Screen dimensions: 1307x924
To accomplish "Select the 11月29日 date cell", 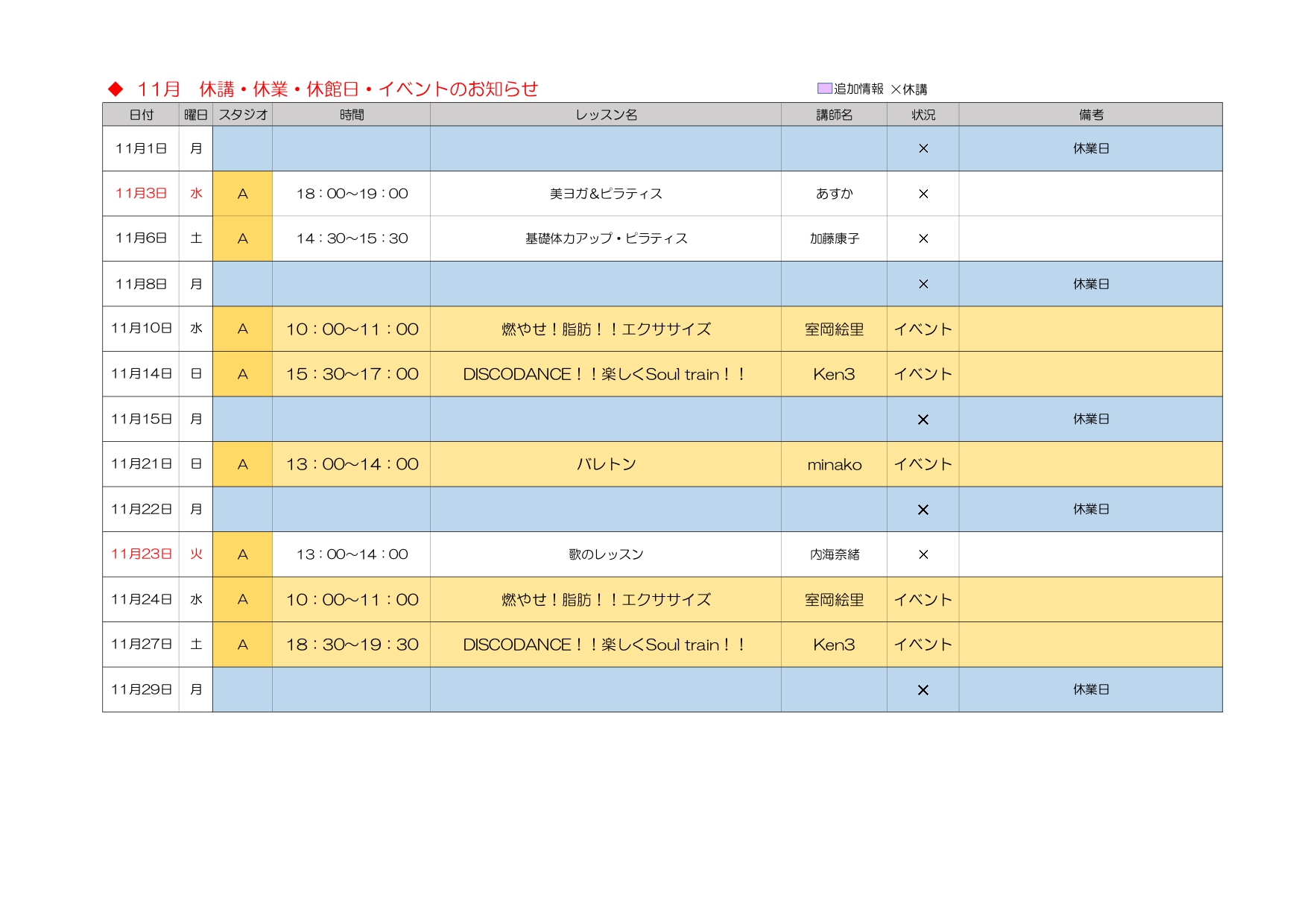I will pos(141,689).
